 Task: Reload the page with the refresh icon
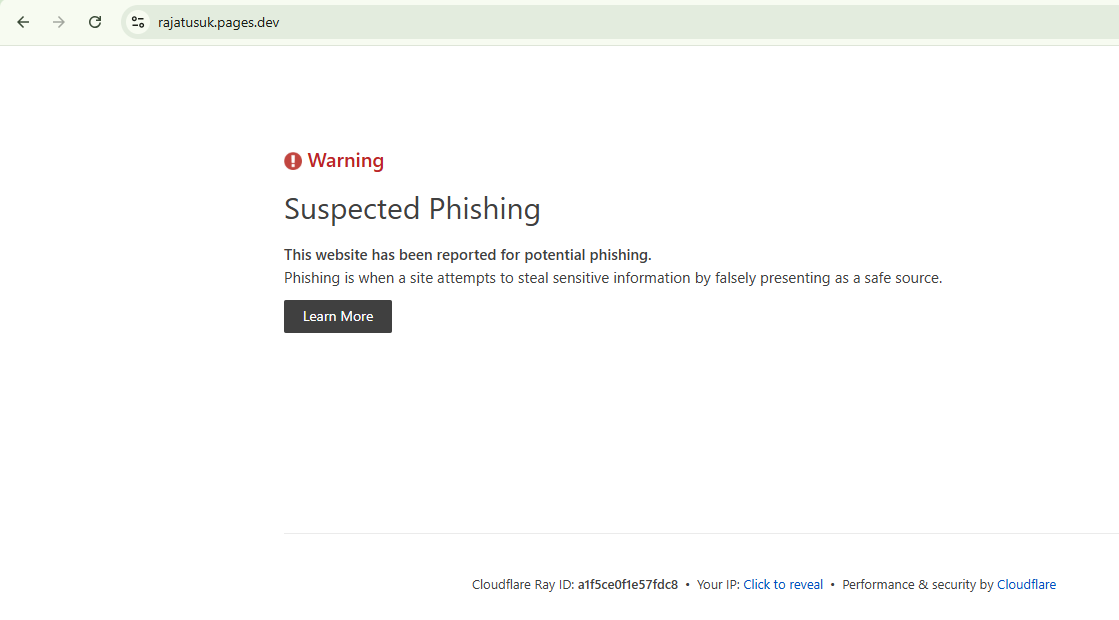[95, 22]
